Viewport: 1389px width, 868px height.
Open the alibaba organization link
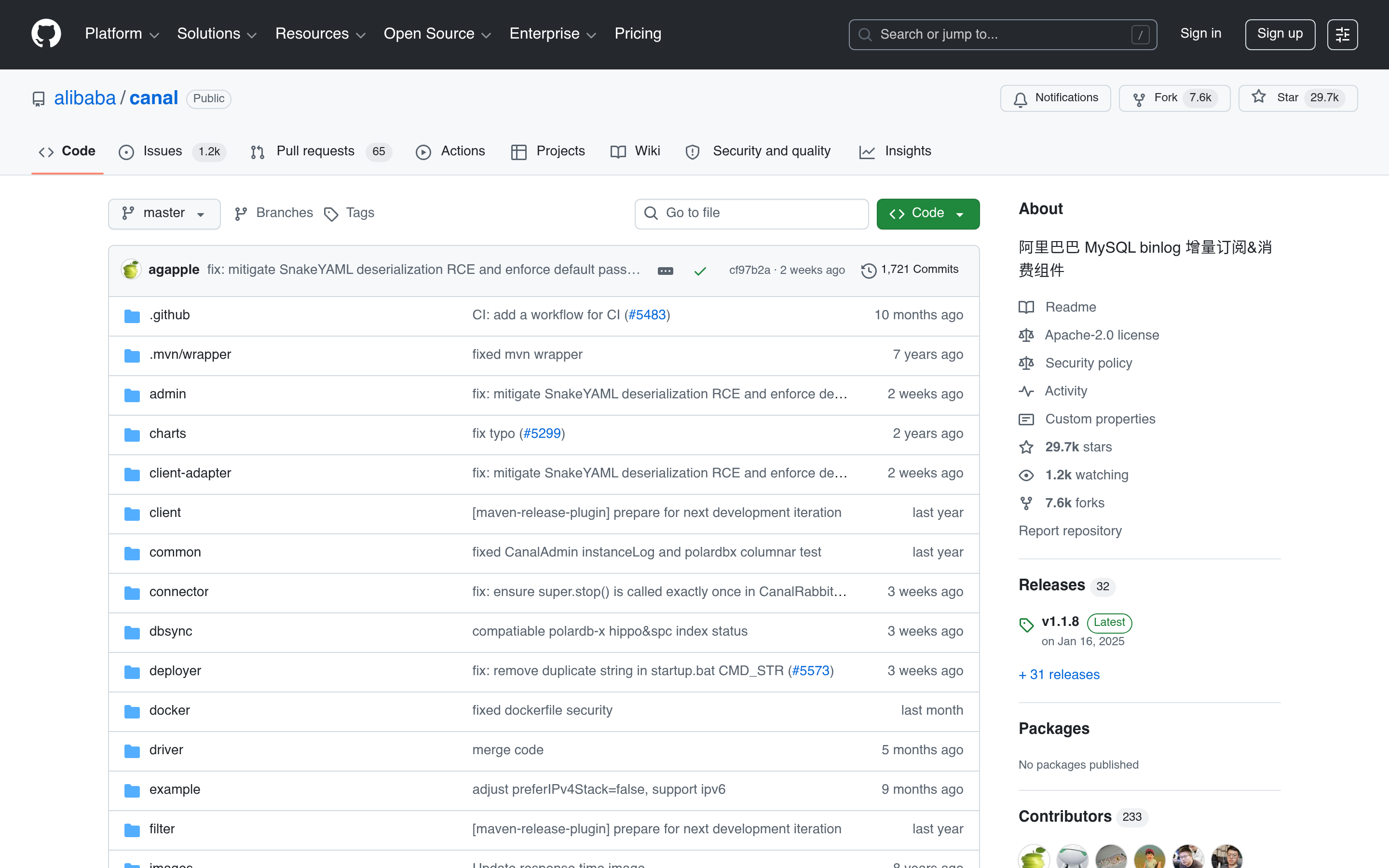85,98
